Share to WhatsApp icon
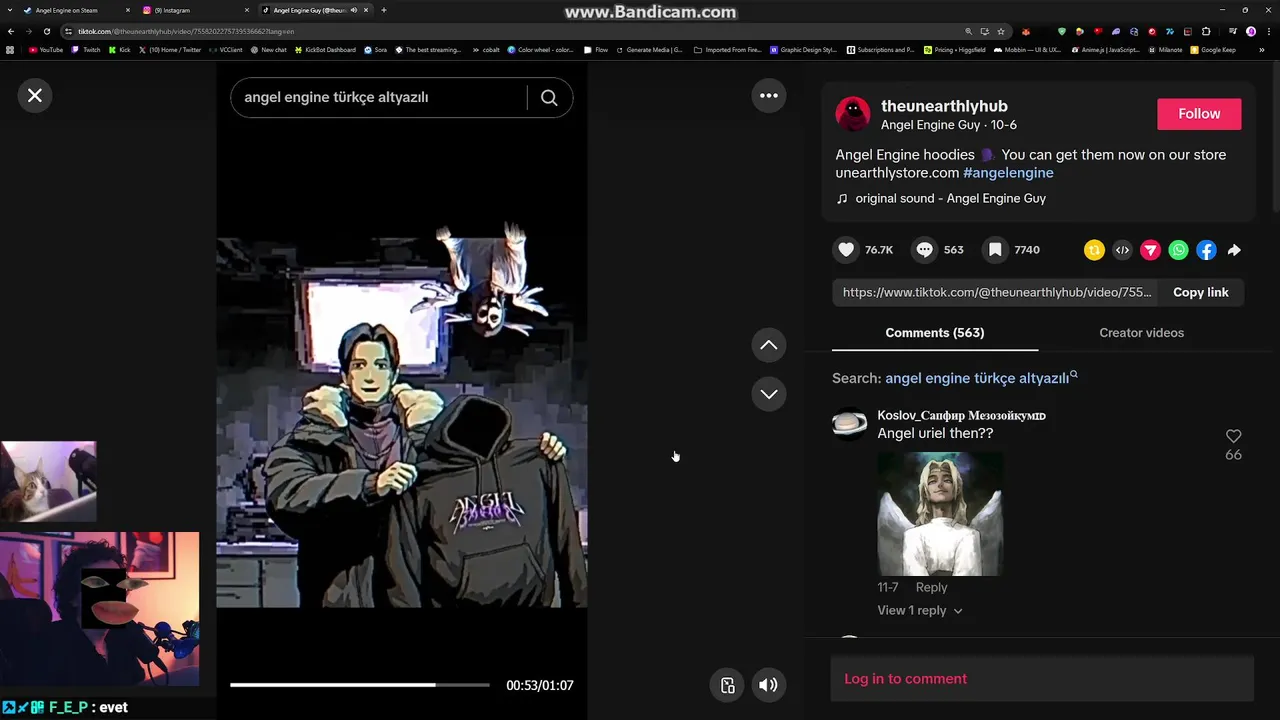This screenshot has width=1280, height=720. click(x=1178, y=250)
